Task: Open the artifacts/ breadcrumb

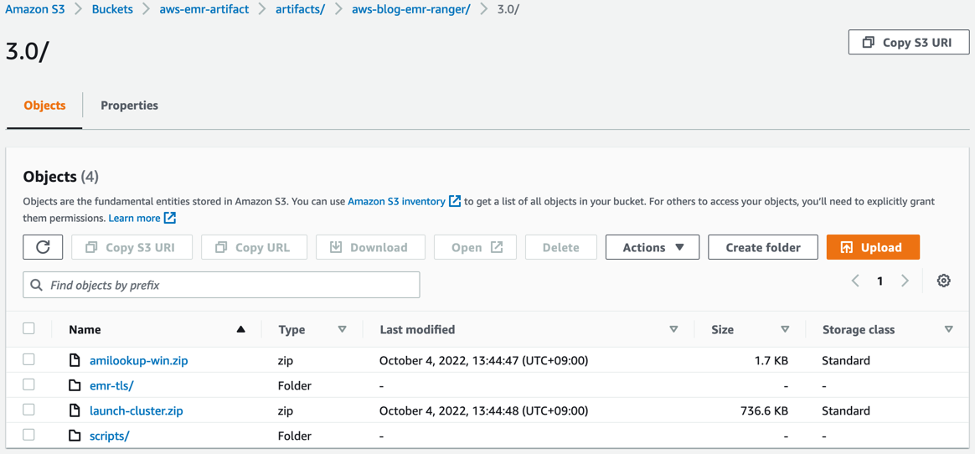Action: pyautogui.click(x=300, y=10)
